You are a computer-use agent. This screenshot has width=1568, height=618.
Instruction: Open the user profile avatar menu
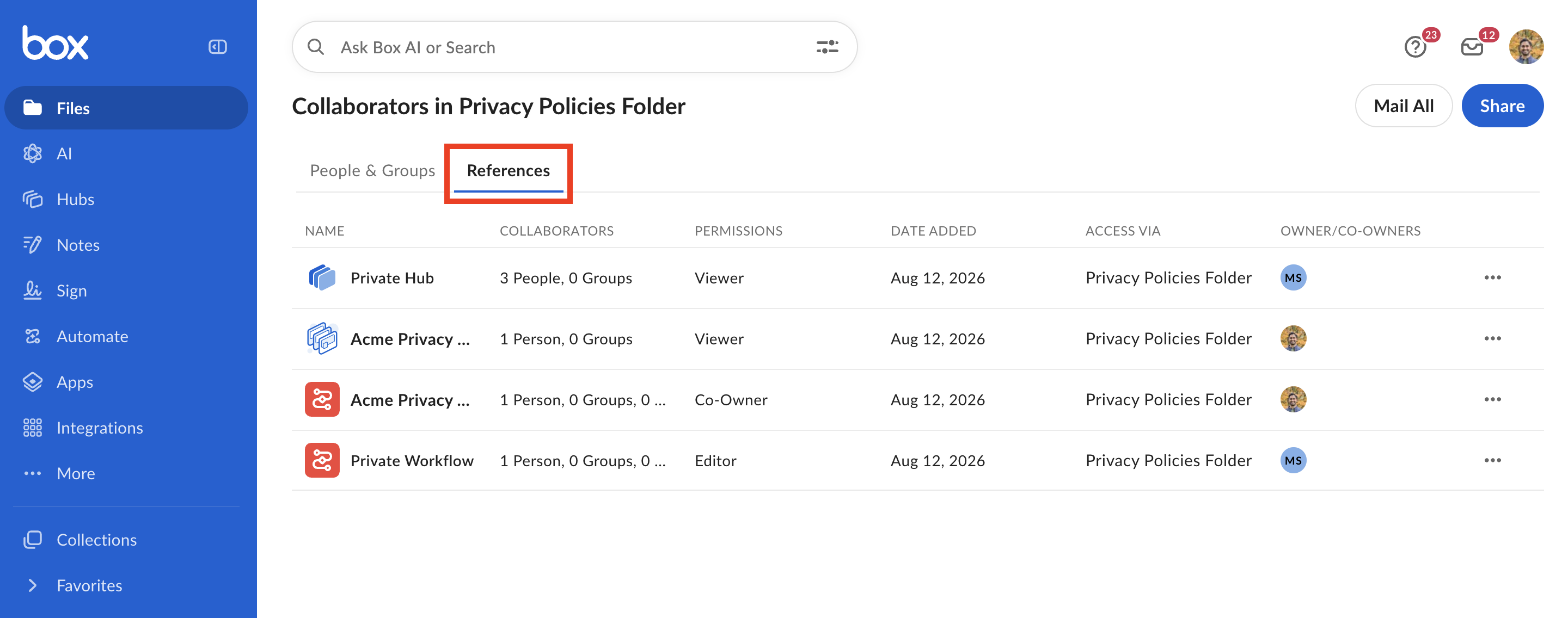[1526, 47]
